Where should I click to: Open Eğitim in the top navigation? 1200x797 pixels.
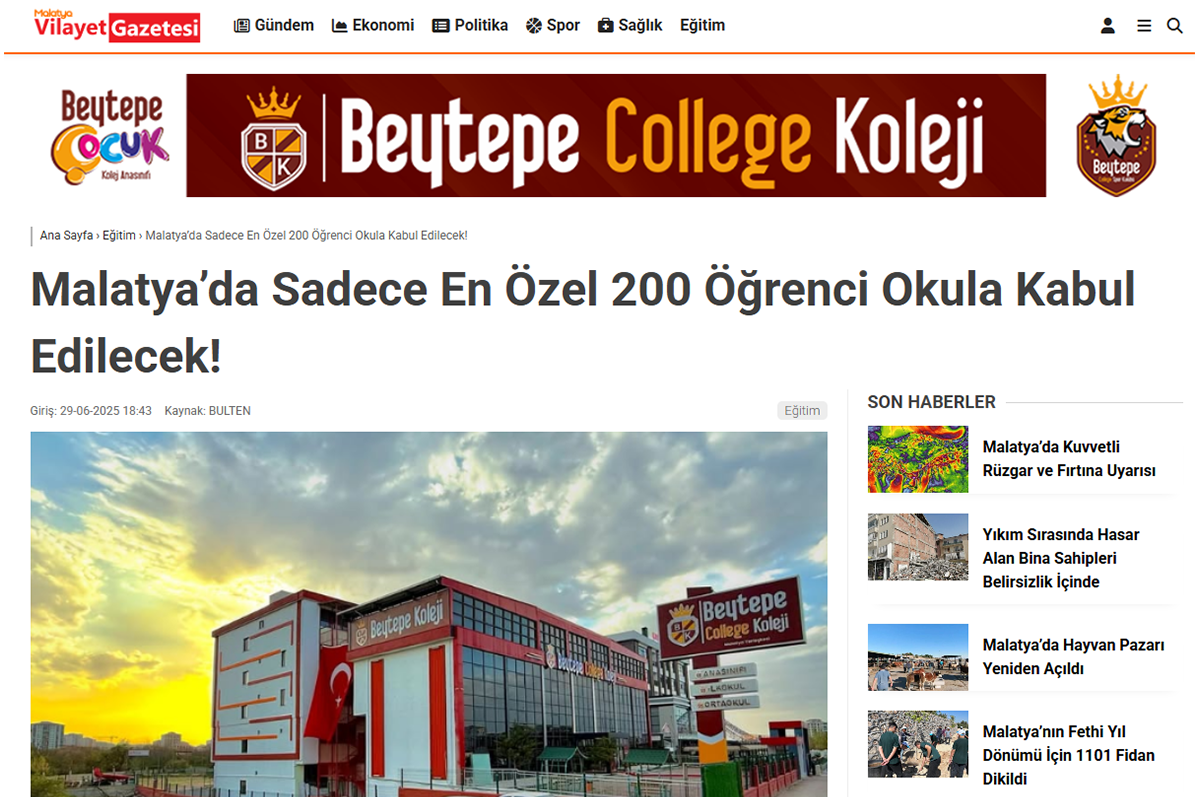click(702, 26)
